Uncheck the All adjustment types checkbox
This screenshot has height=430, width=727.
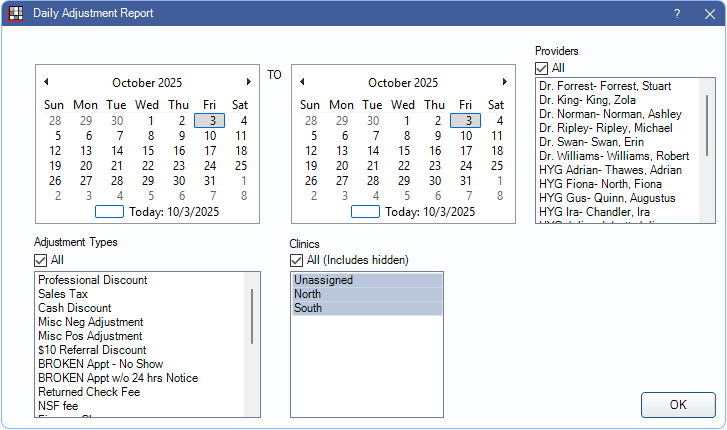click(x=41, y=260)
